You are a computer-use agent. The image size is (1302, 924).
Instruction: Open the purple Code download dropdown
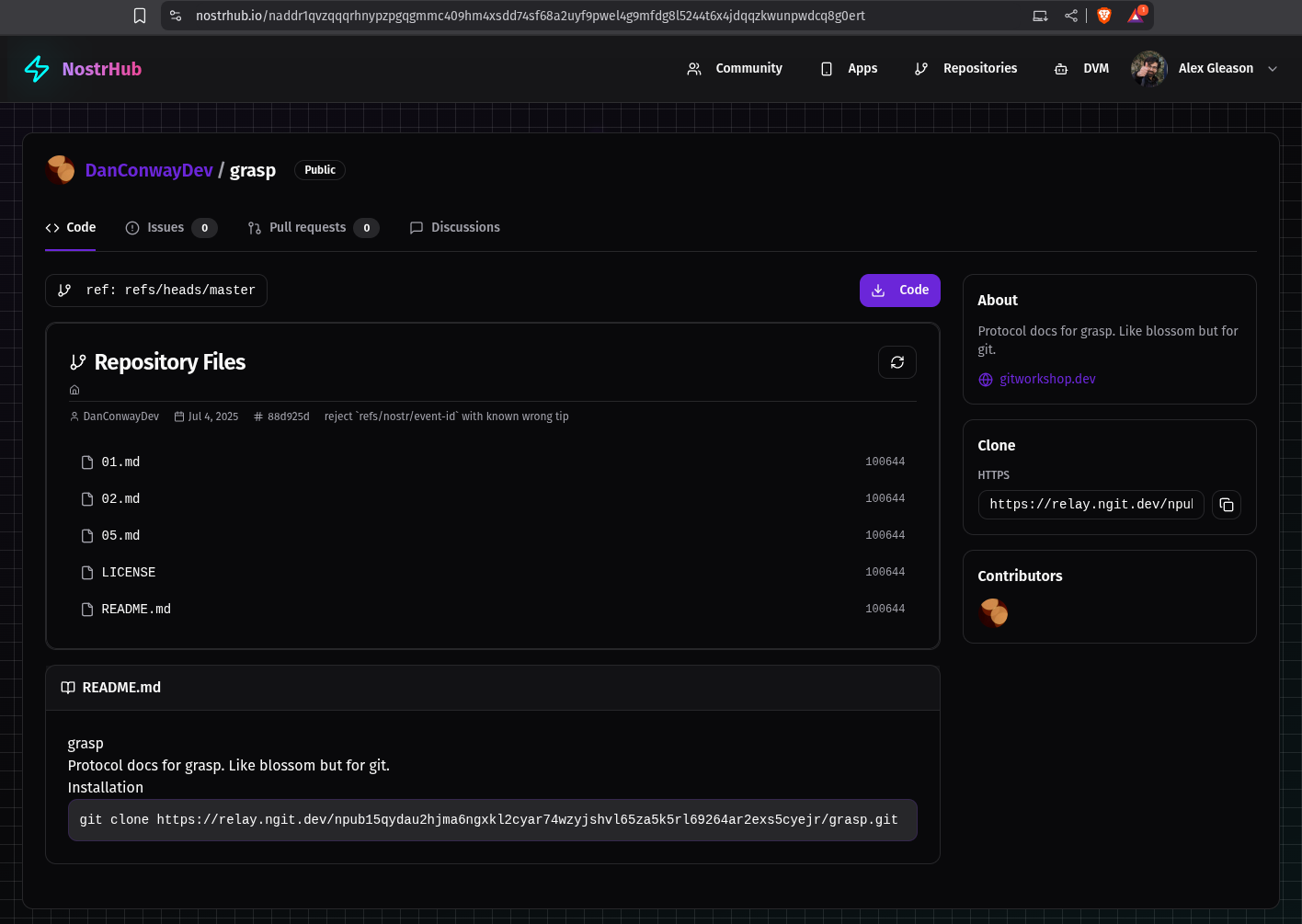click(899, 291)
